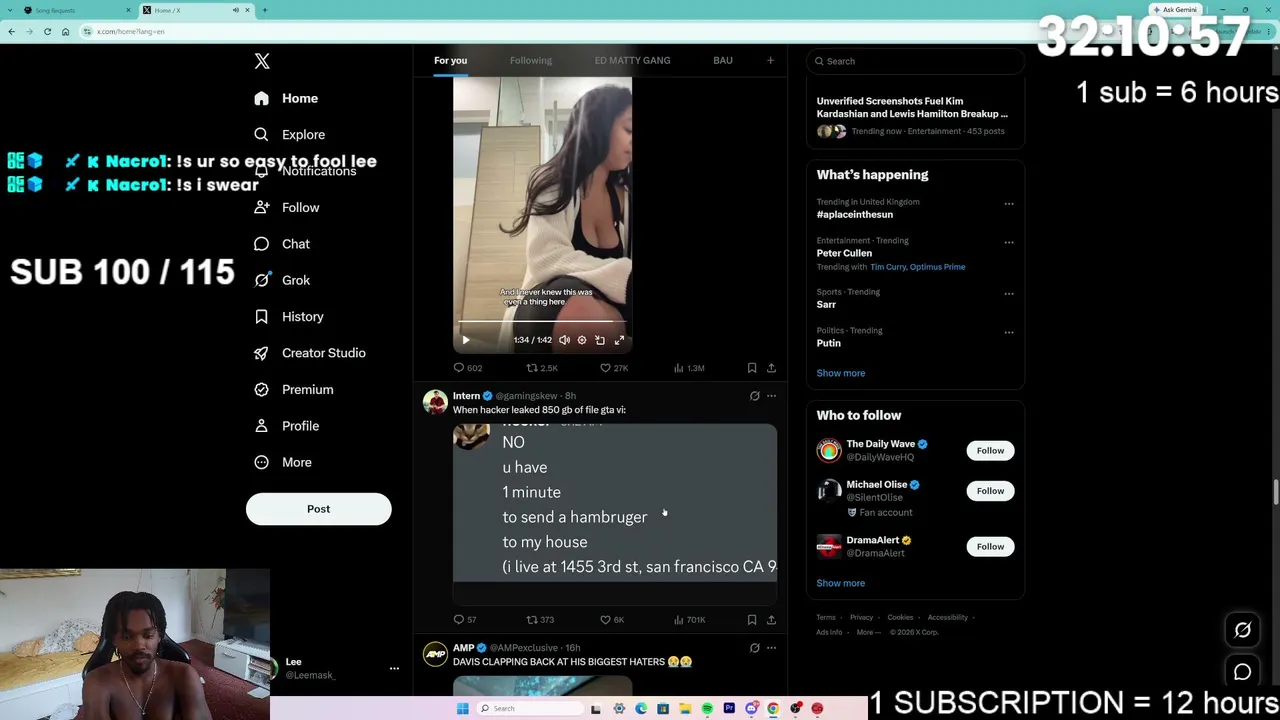Viewport: 1280px width, 720px height.
Task: Open the Explore page icon
Action: tap(261, 134)
